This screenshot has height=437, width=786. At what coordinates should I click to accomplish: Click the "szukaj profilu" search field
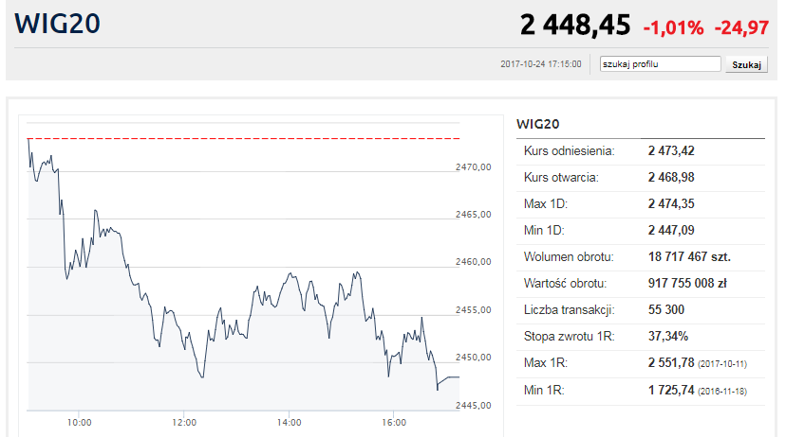659,64
